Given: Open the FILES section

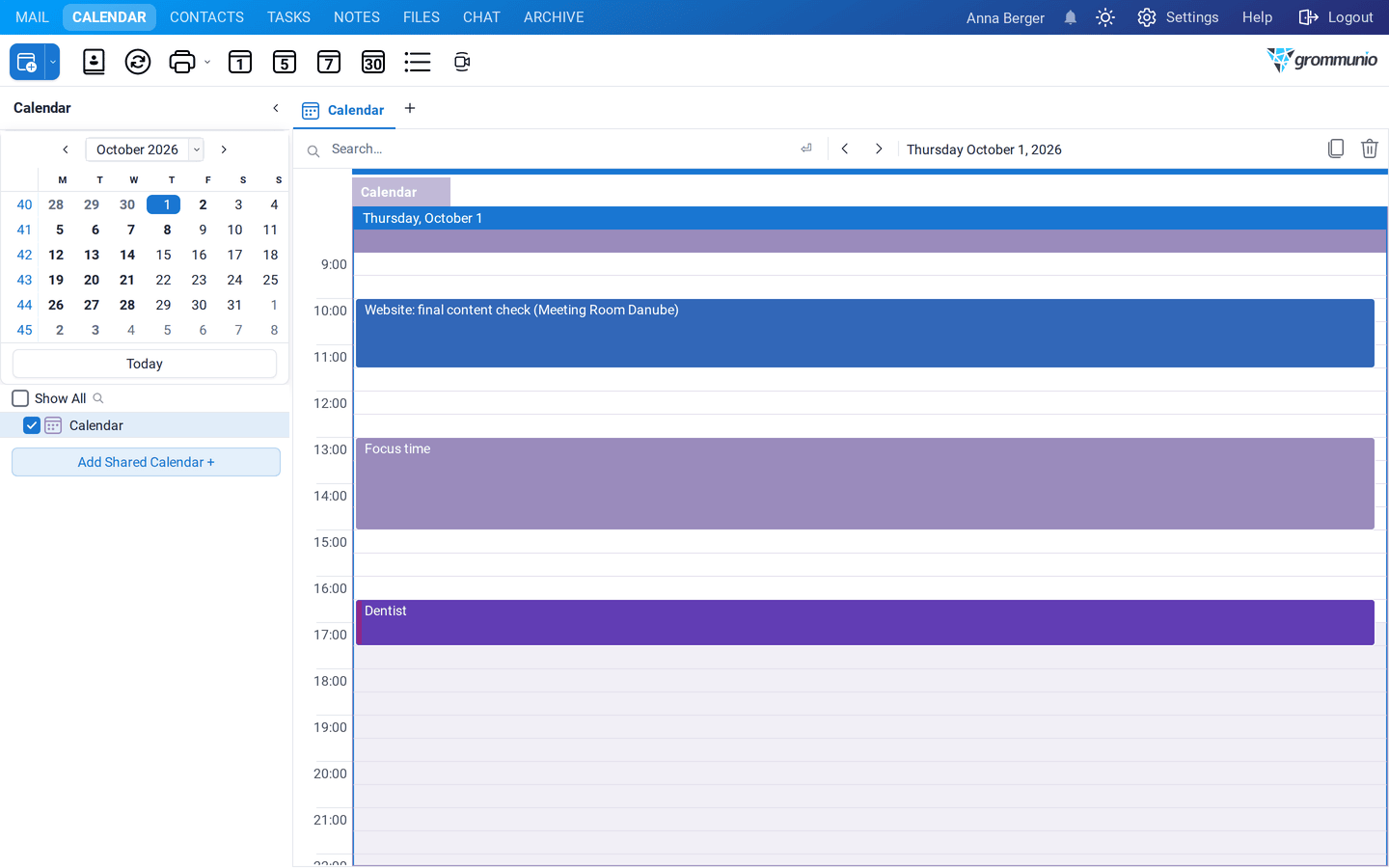Looking at the screenshot, I should [422, 17].
